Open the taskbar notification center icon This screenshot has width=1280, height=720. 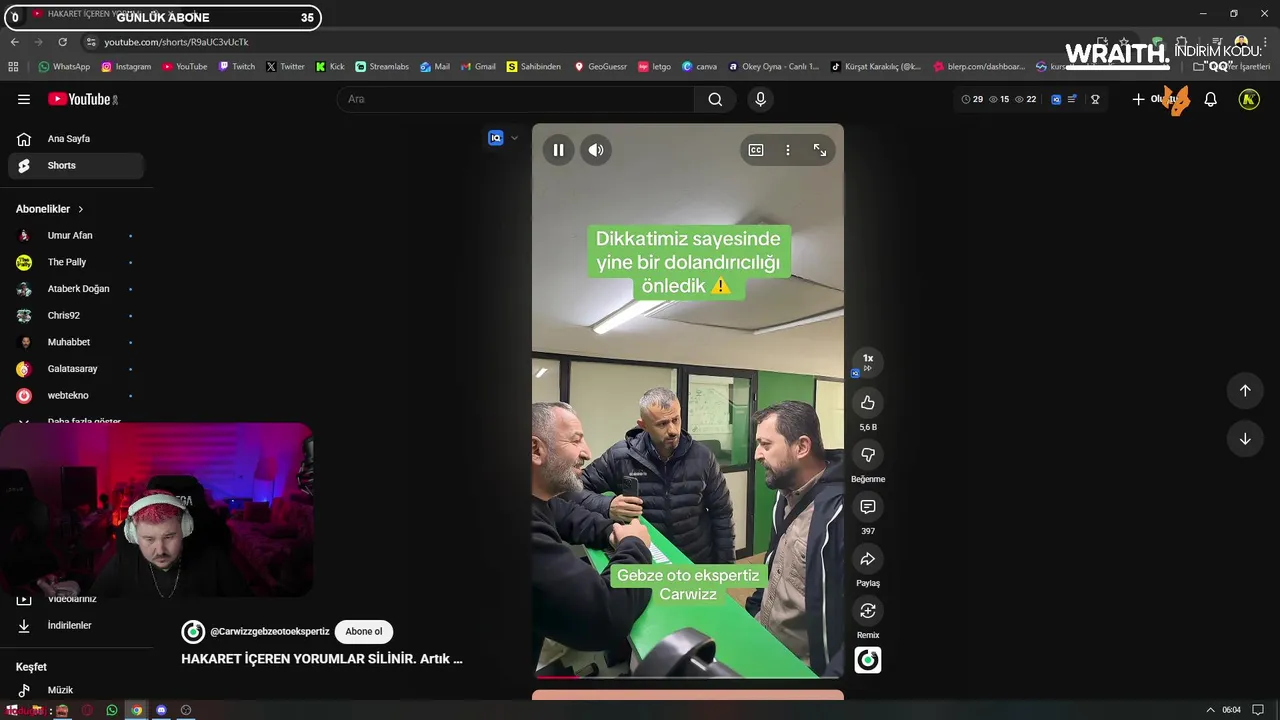(x=1258, y=710)
